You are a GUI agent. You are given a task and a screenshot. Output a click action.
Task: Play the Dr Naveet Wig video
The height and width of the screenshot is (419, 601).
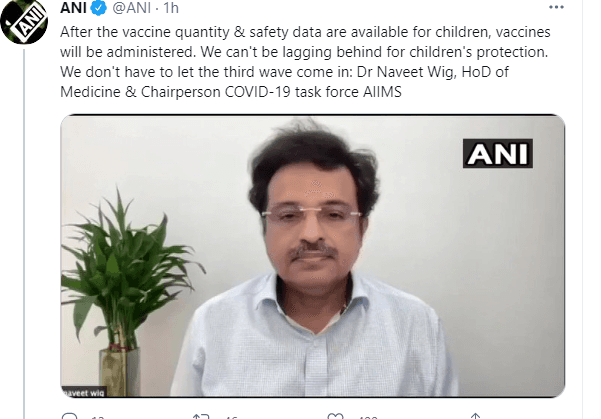click(312, 256)
